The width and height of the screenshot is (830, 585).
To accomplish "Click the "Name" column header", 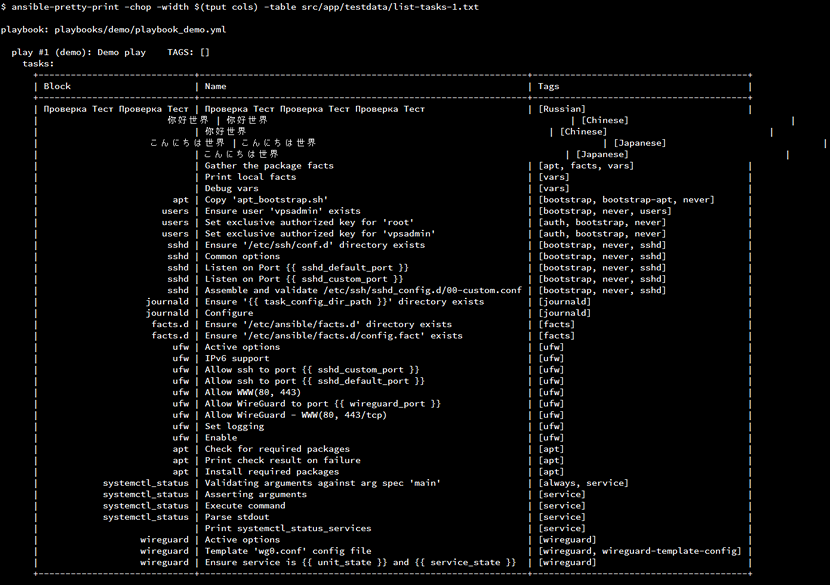I will [215, 86].
